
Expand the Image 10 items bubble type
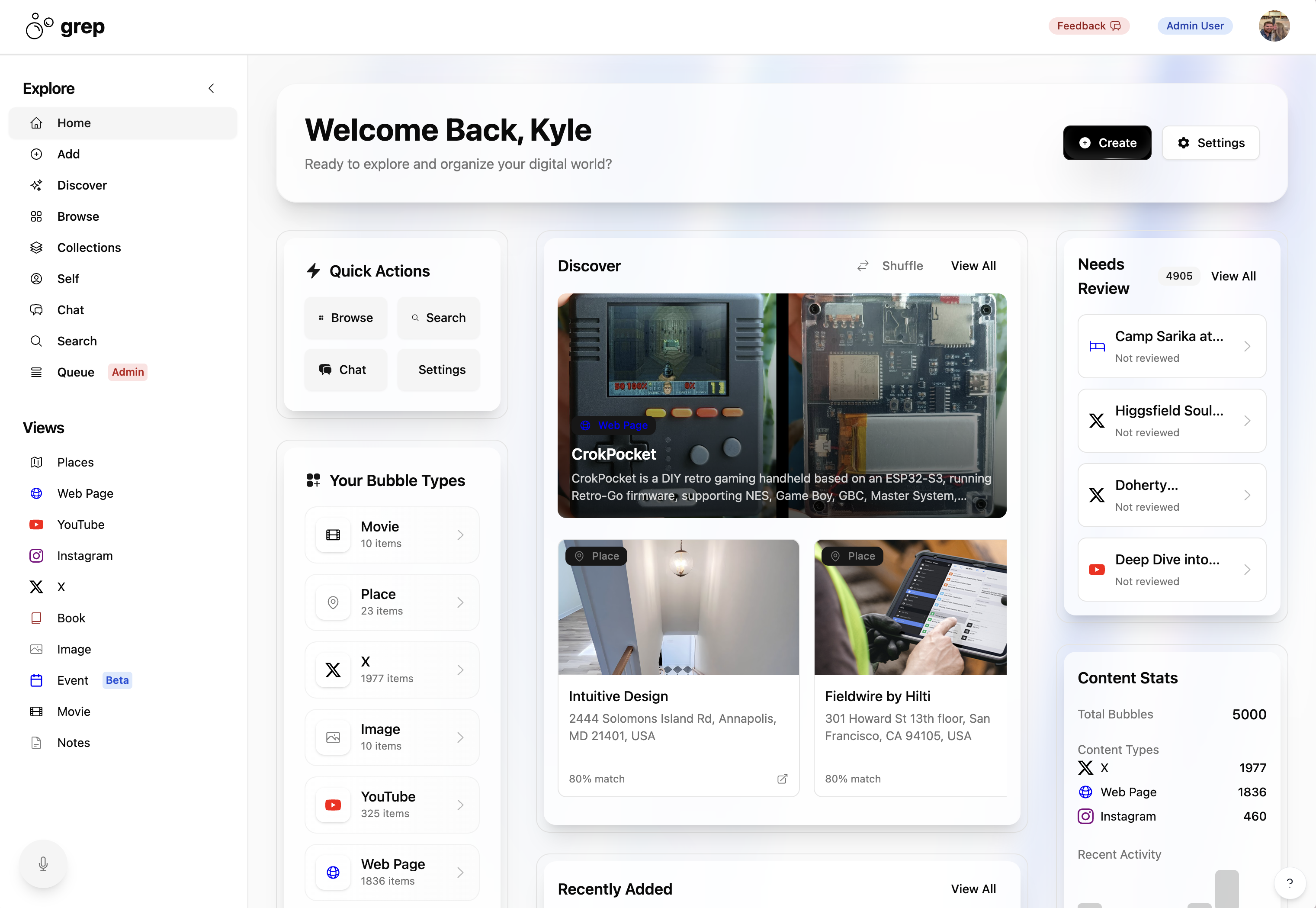[x=392, y=737]
